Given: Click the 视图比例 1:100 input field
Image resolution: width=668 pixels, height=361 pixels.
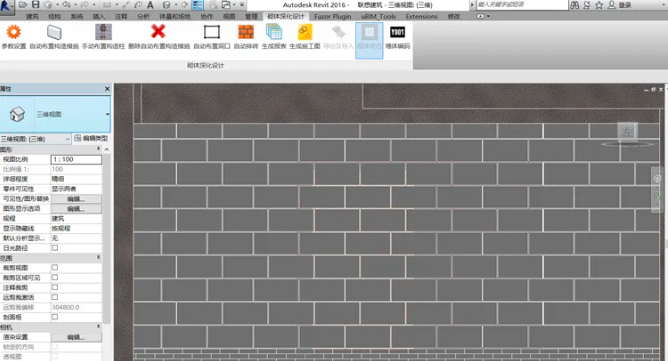Looking at the screenshot, I should 76,159.
